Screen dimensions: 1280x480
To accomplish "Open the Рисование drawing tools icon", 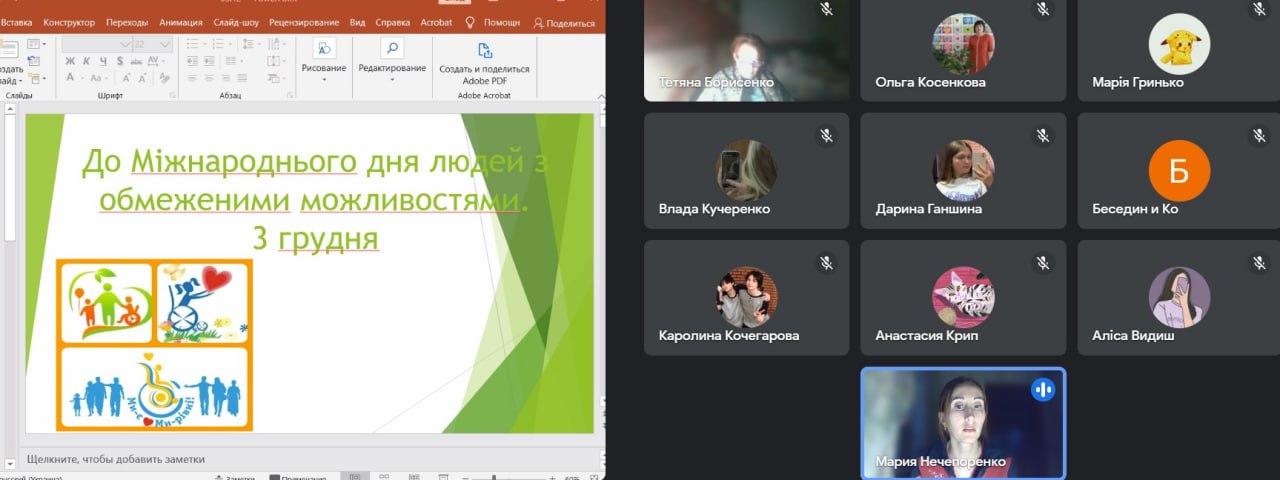I will coord(324,48).
